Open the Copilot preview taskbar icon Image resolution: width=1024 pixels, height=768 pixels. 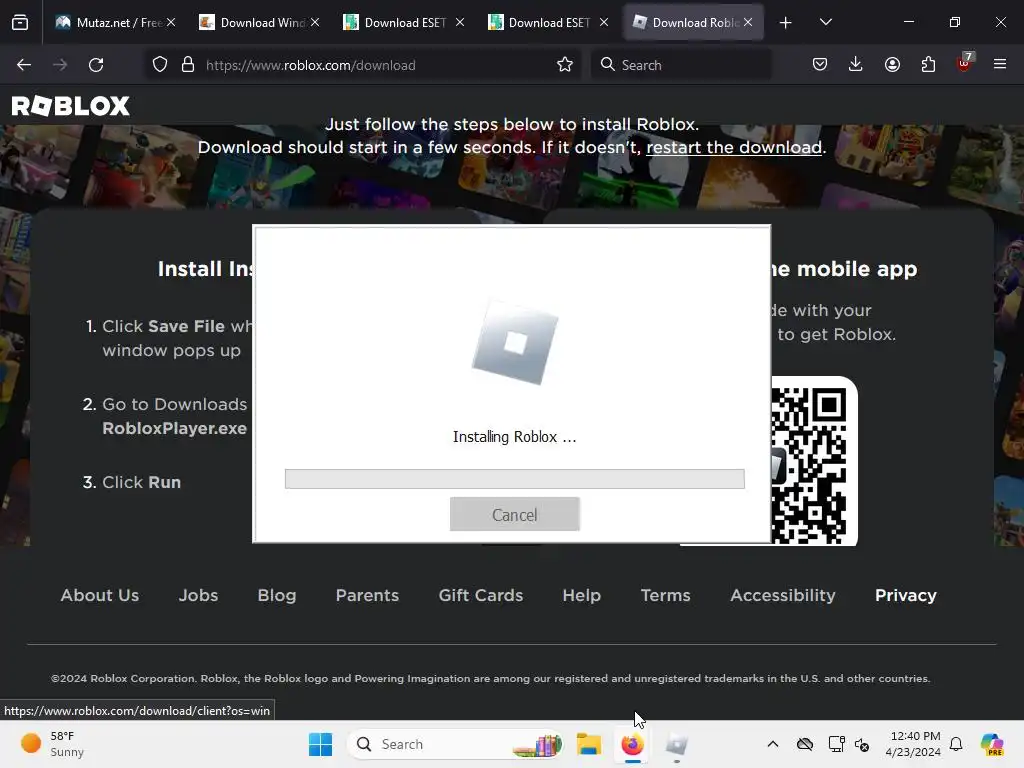[x=992, y=744]
